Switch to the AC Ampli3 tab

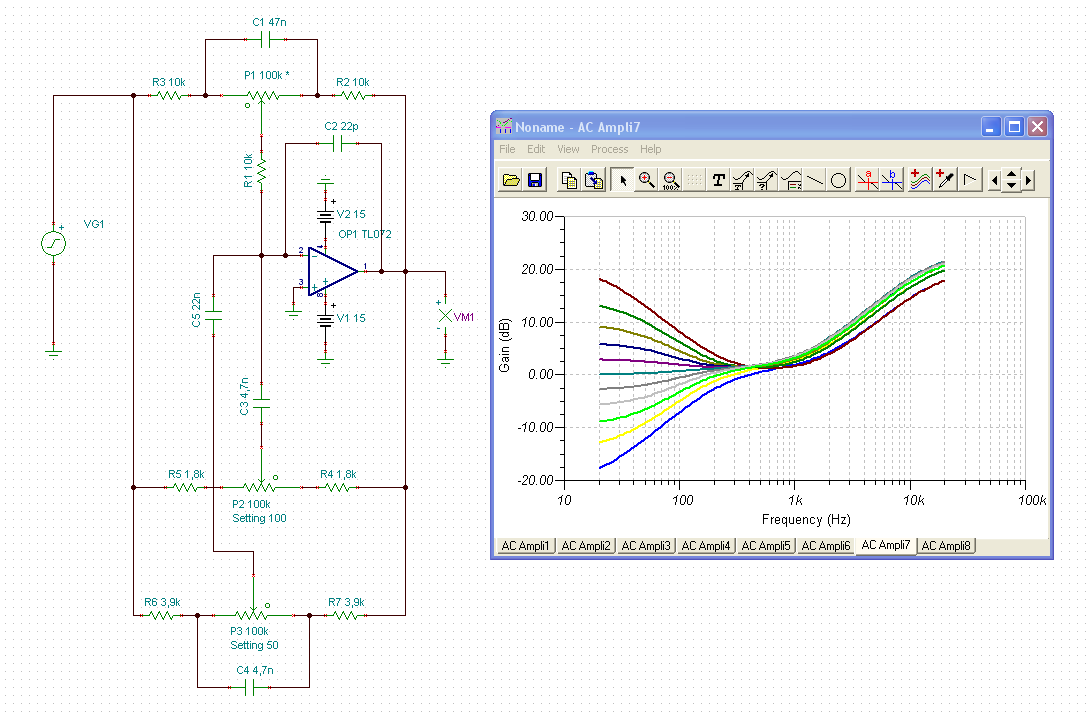pyautogui.click(x=646, y=546)
